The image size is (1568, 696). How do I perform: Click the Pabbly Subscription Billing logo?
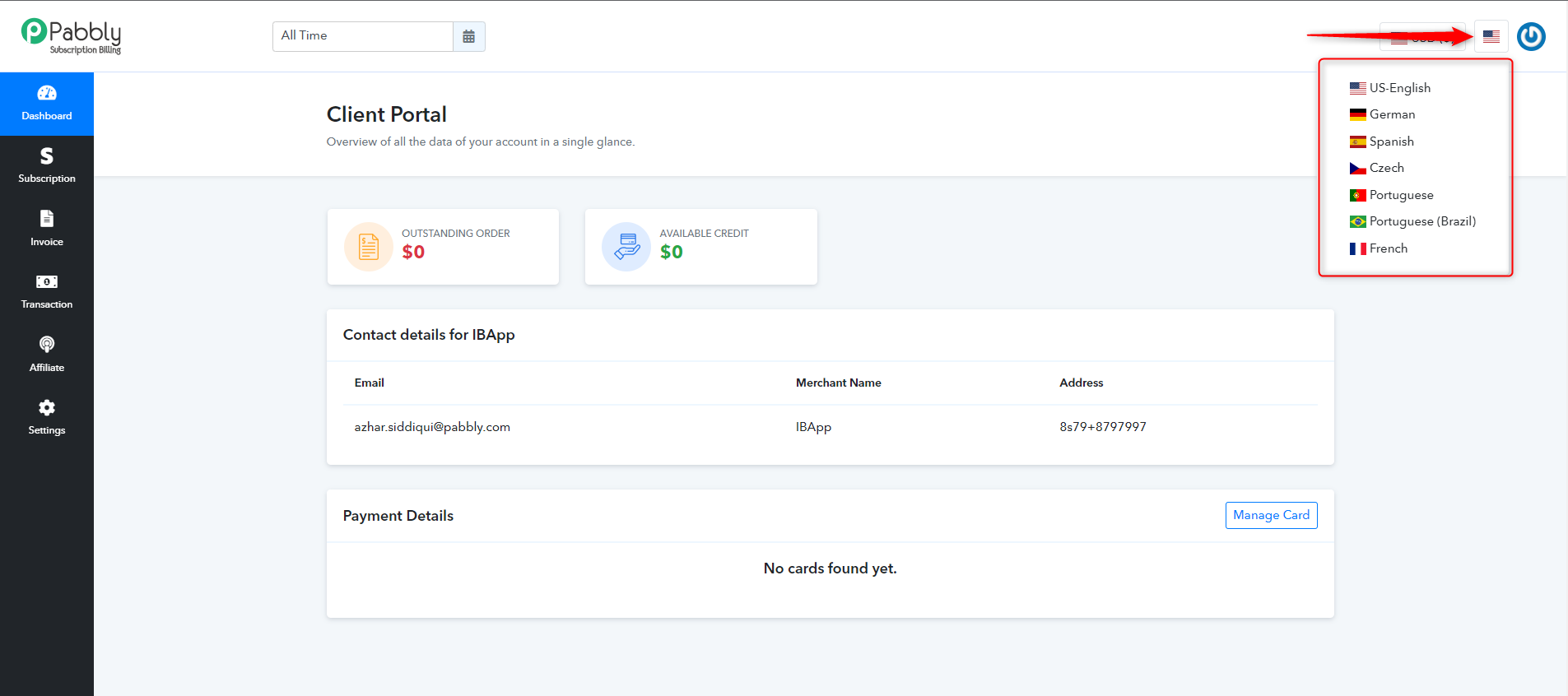click(72, 36)
